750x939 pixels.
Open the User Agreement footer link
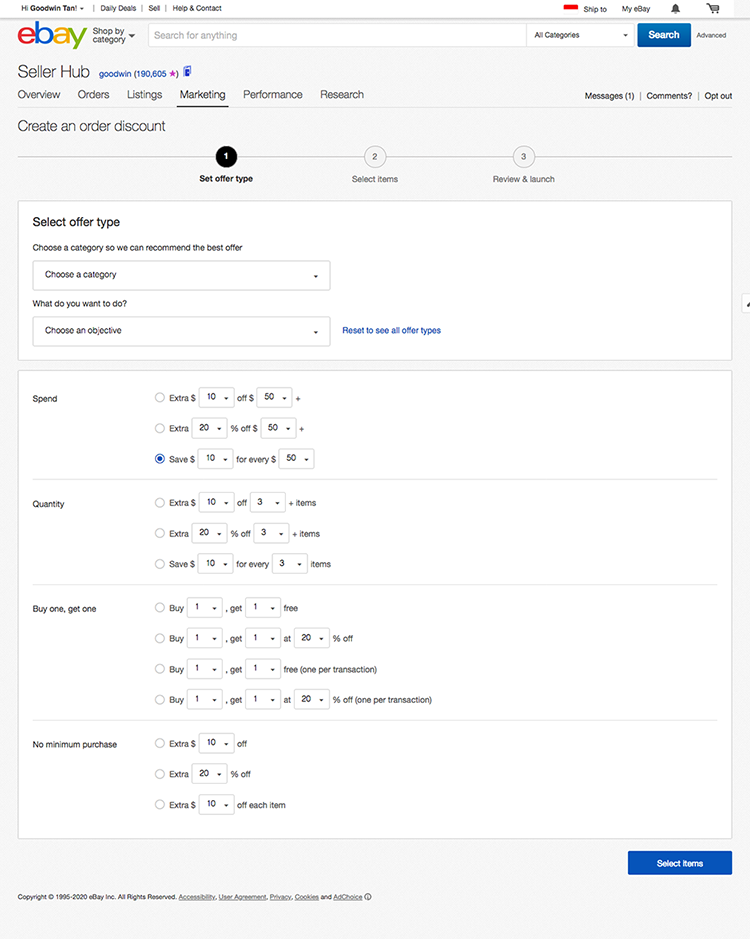point(242,897)
